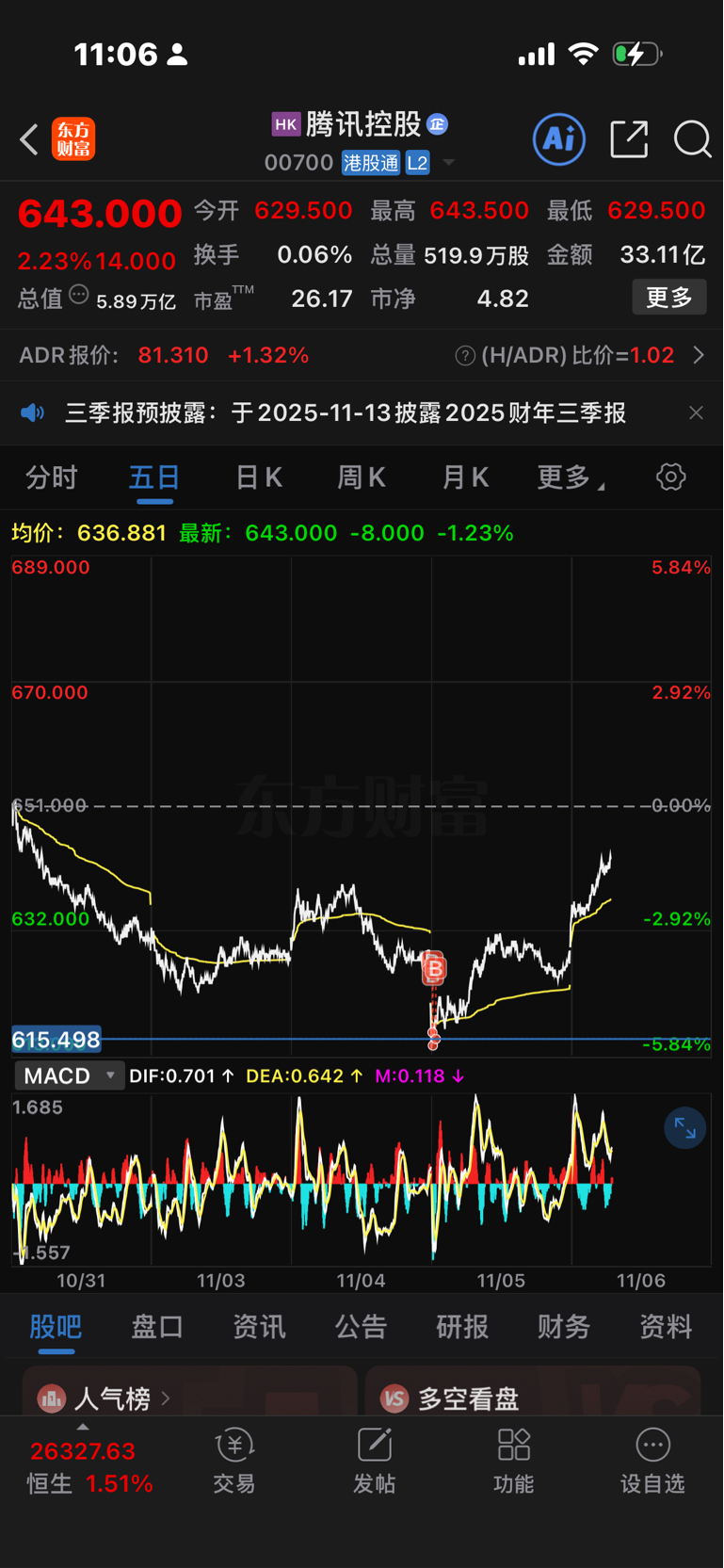This screenshot has height=1568, width=724.
Task: Tap the 615.498 price line label
Action: [x=56, y=1040]
